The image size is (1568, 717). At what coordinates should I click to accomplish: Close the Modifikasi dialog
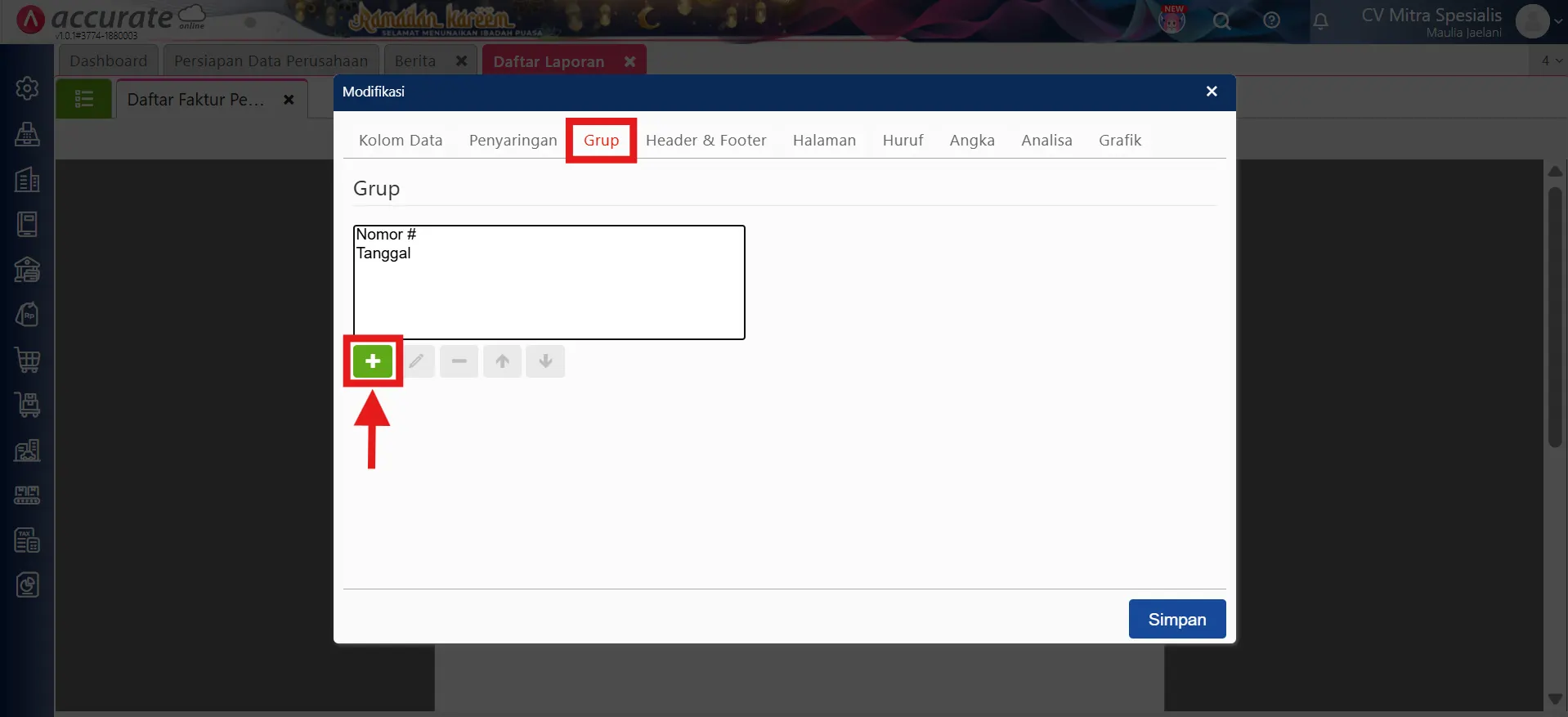(x=1212, y=92)
